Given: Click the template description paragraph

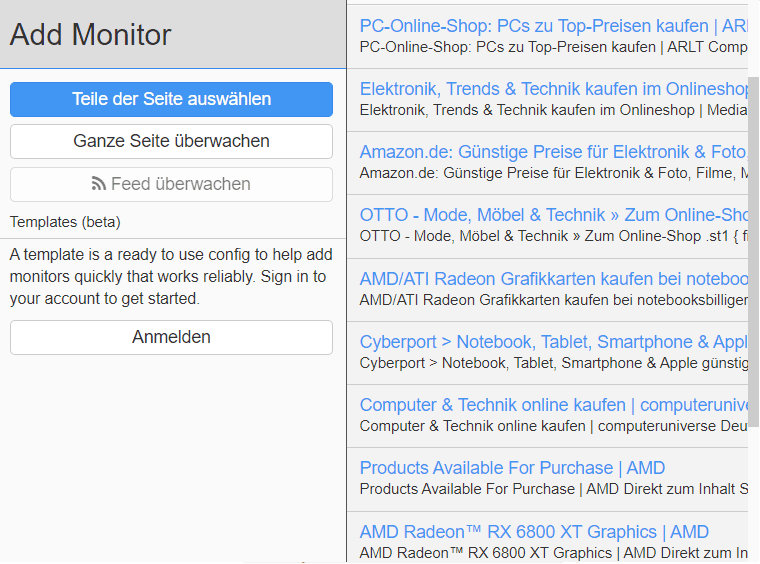Looking at the screenshot, I should point(171,276).
